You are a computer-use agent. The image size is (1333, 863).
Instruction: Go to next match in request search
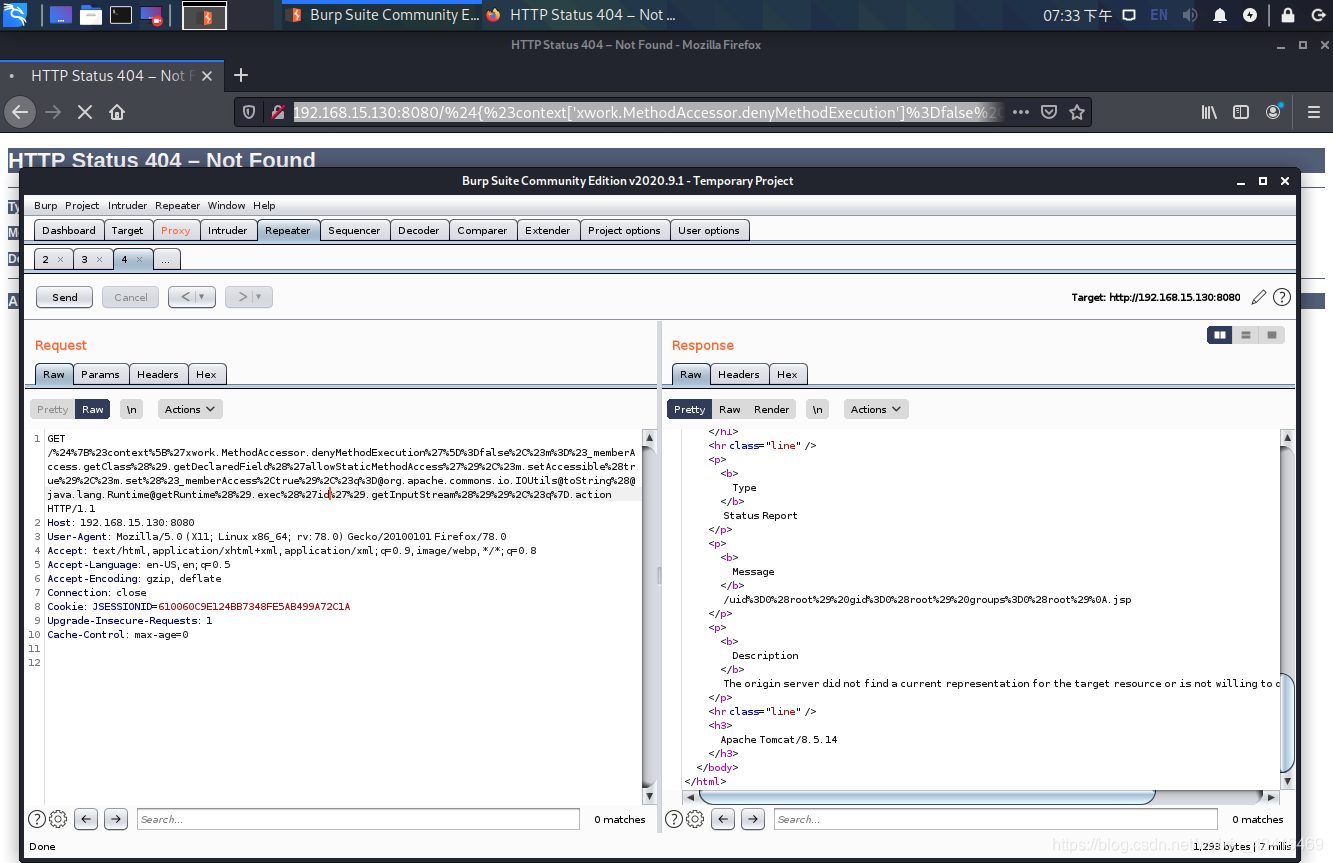tap(116, 819)
